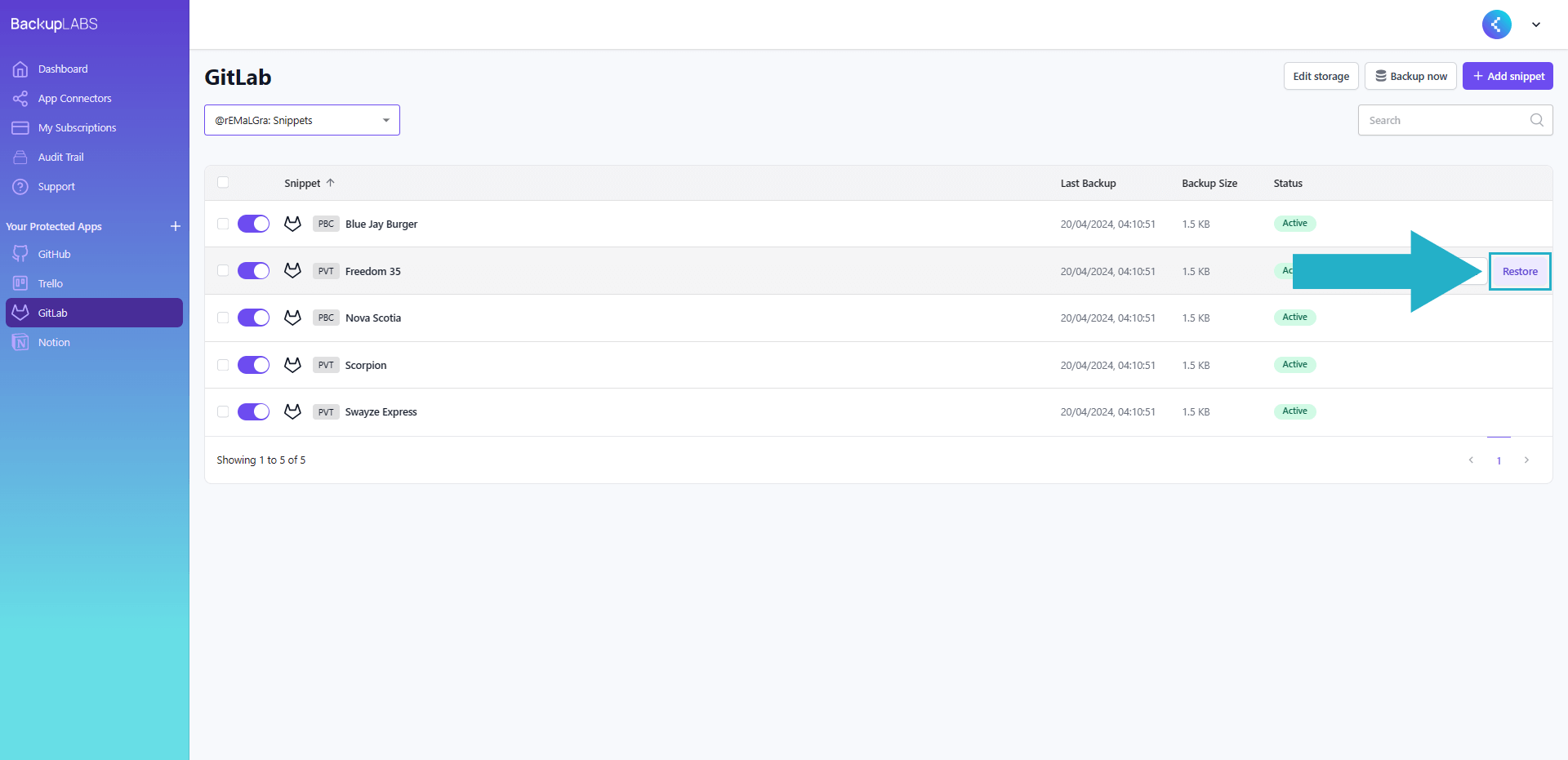
Task: Click the Blue Jay Burger snippet name
Action: [381, 224]
